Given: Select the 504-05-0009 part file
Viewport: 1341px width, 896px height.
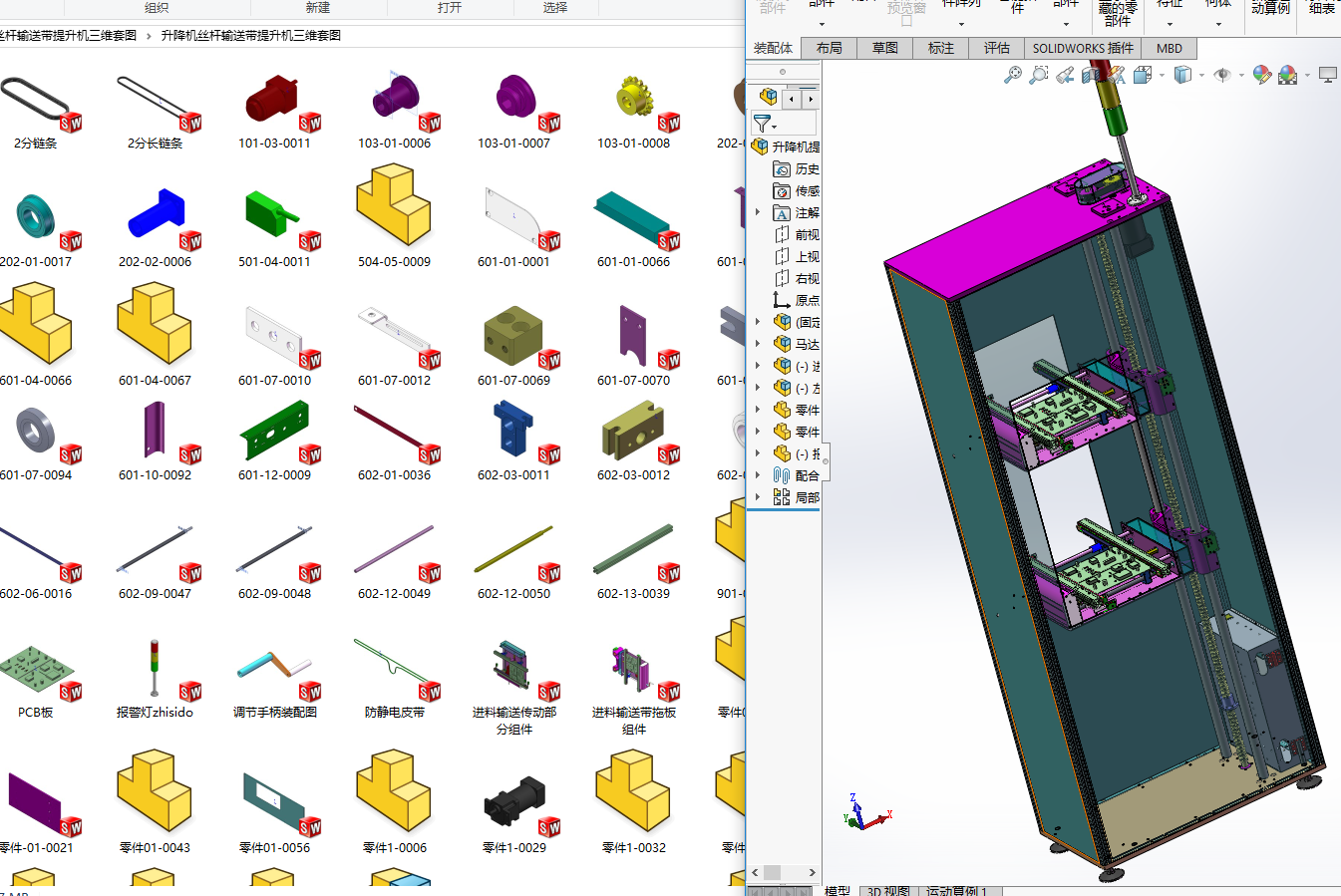Looking at the screenshot, I should pyautogui.click(x=394, y=216).
